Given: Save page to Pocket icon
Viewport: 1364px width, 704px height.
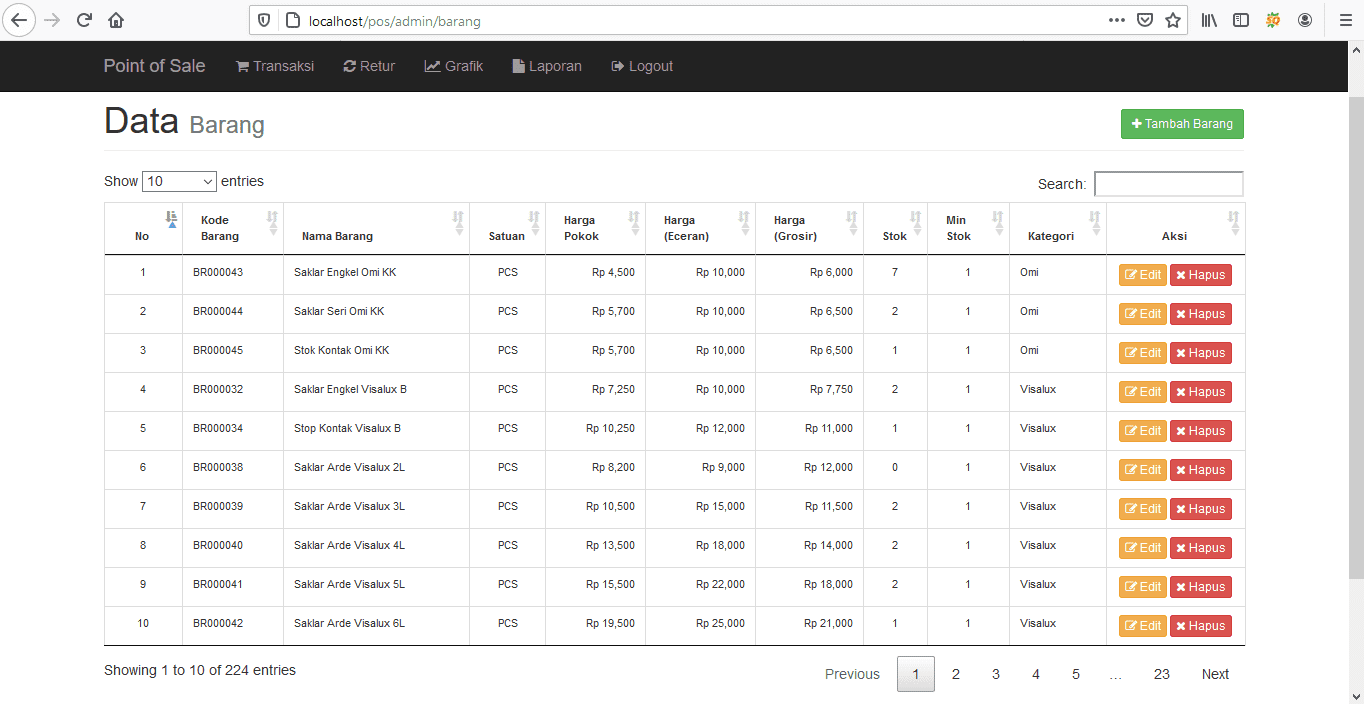Looking at the screenshot, I should coord(1145,20).
